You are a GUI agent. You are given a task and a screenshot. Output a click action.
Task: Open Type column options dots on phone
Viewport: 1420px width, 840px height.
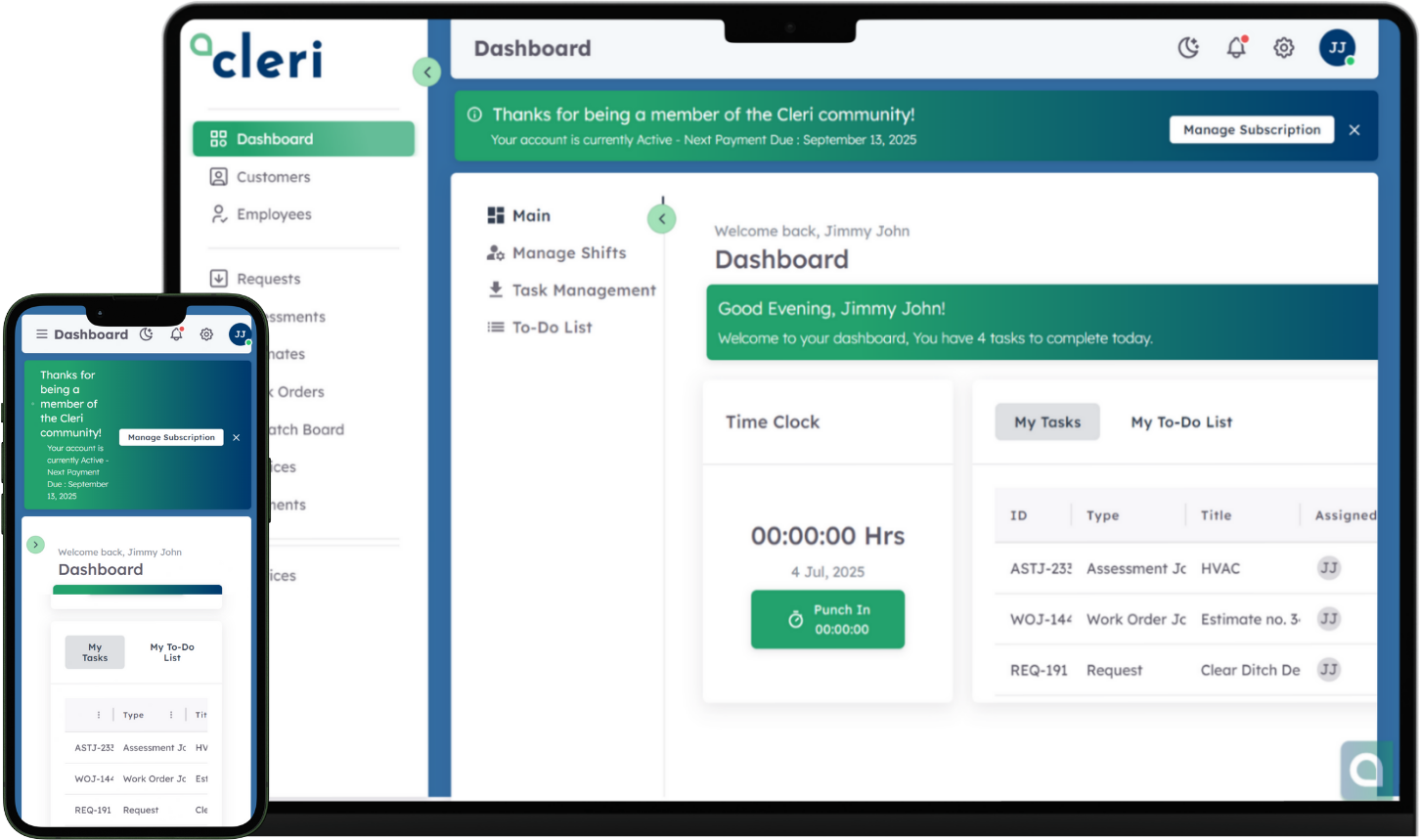pos(171,715)
